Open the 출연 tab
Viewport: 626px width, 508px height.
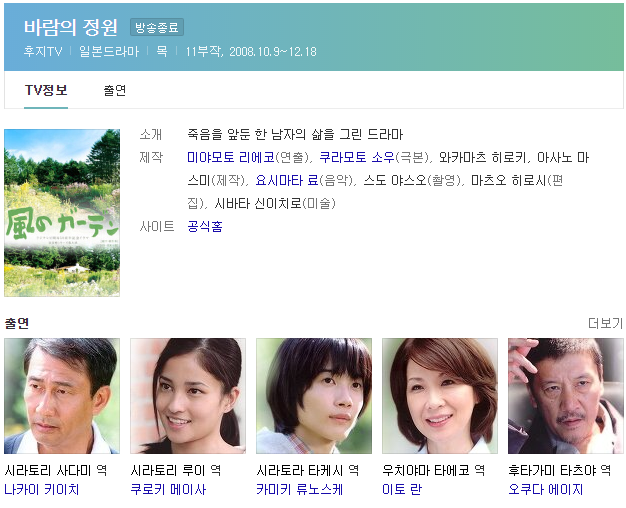click(115, 90)
